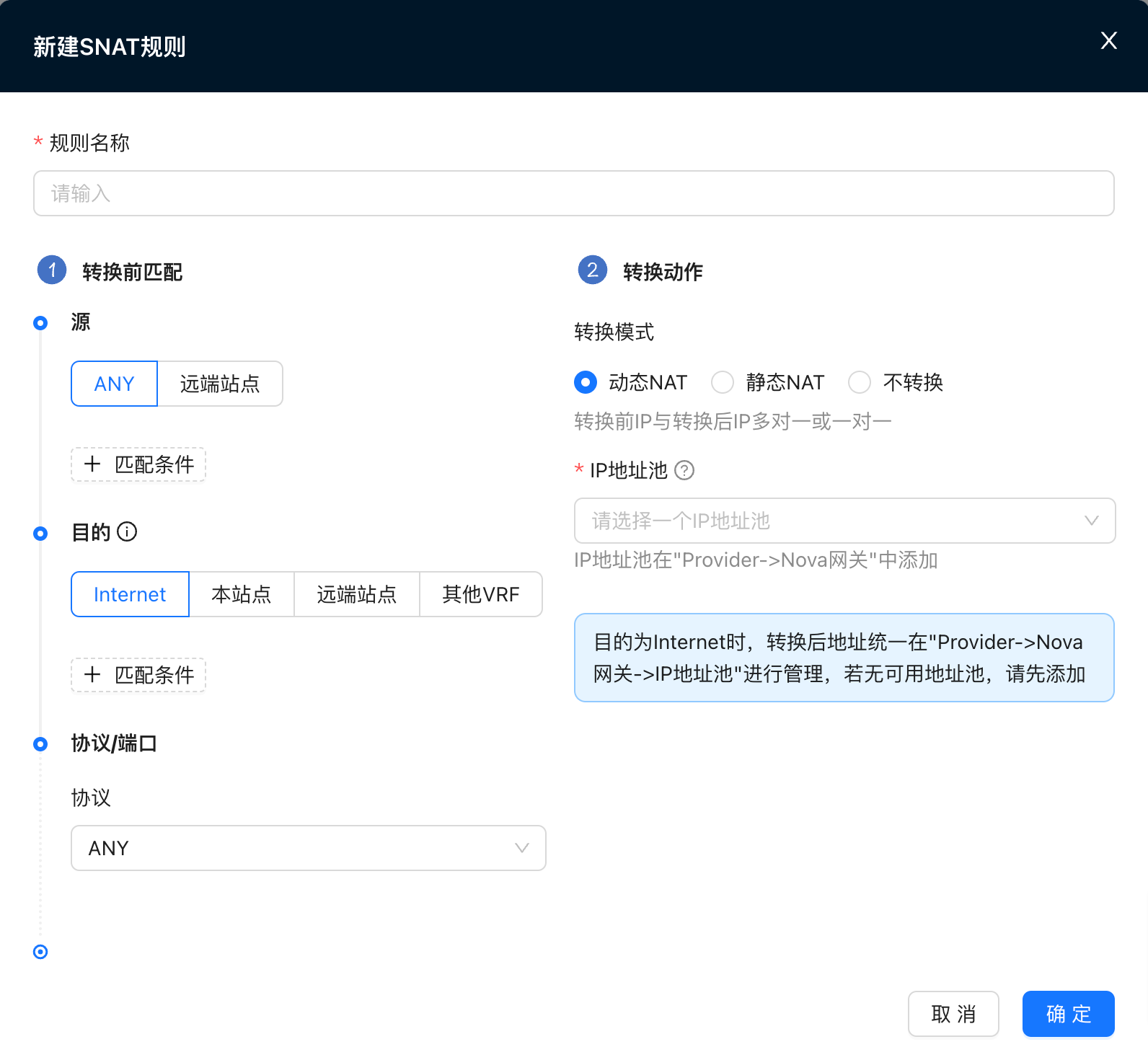The image size is (1148, 1060).
Task: Select ANY as the source
Action: (x=114, y=384)
